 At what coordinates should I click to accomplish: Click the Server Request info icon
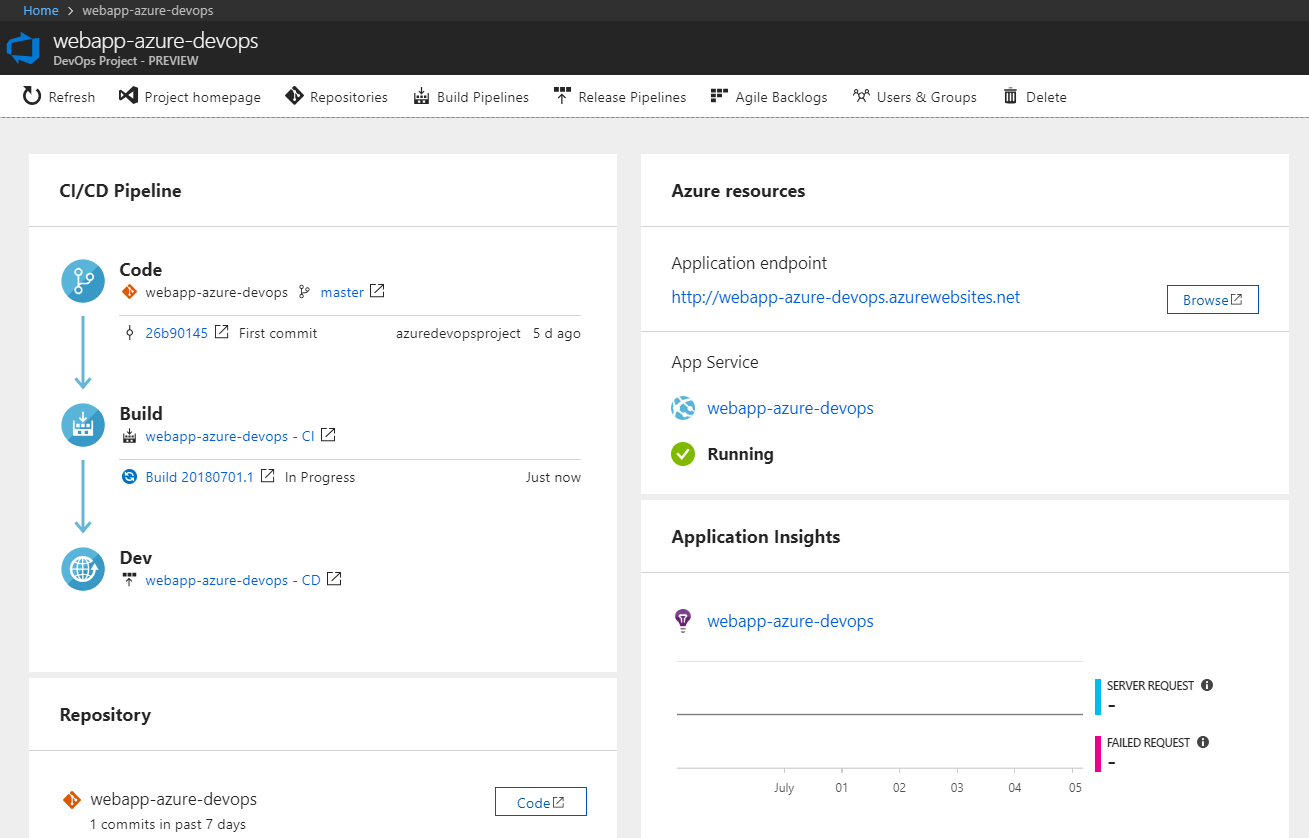(1207, 685)
